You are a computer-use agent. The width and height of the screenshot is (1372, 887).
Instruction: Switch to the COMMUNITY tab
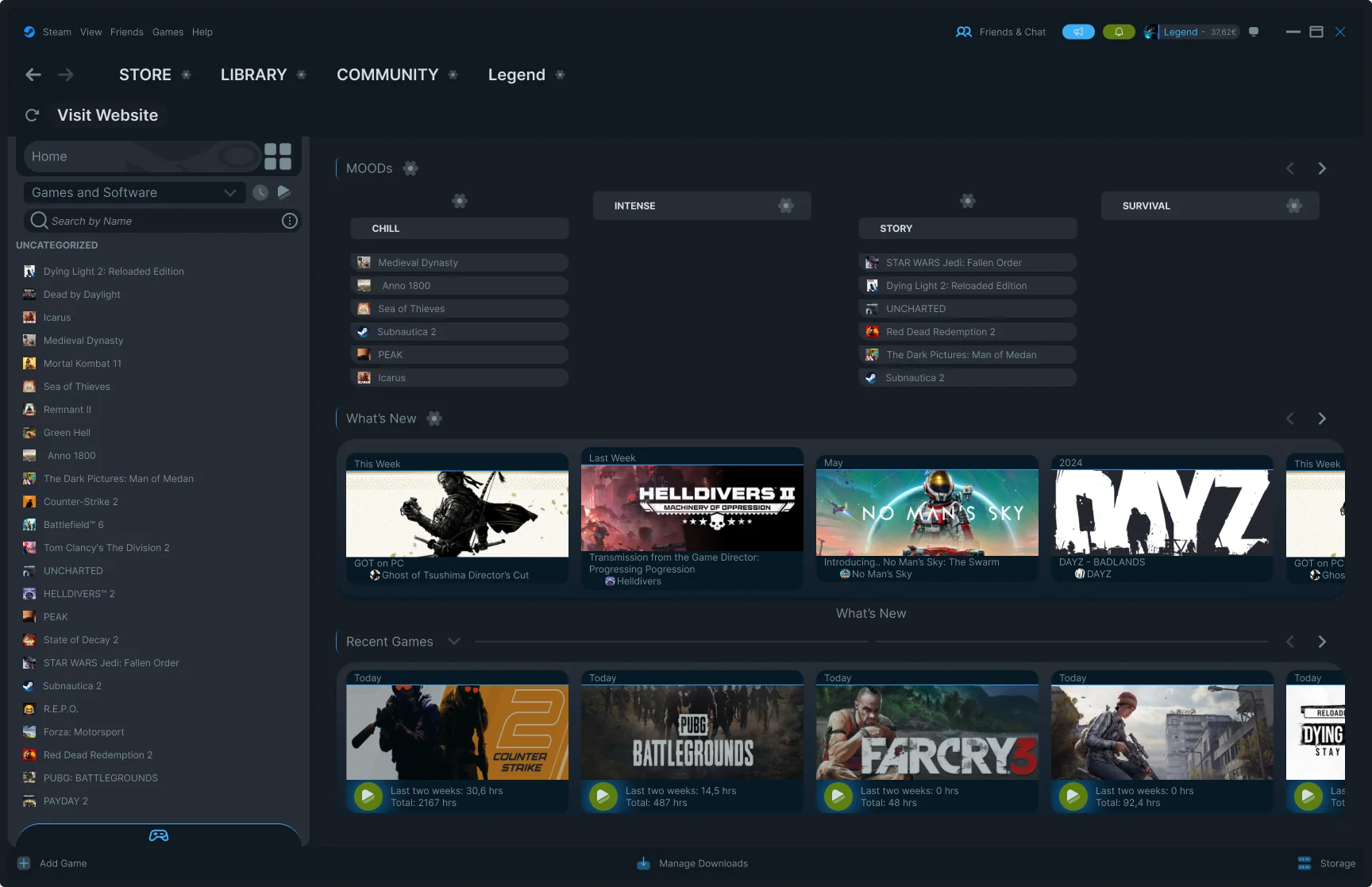point(387,75)
